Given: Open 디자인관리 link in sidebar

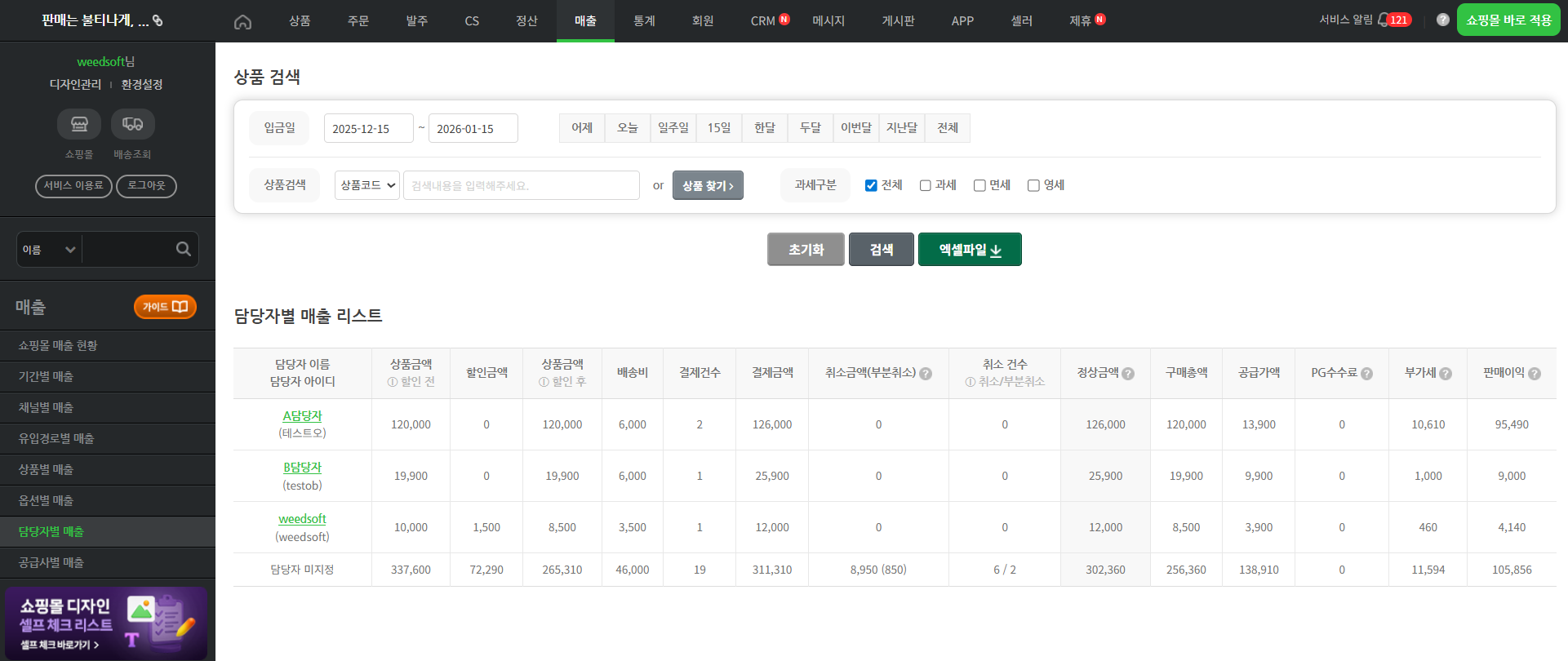Looking at the screenshot, I should tap(75, 84).
